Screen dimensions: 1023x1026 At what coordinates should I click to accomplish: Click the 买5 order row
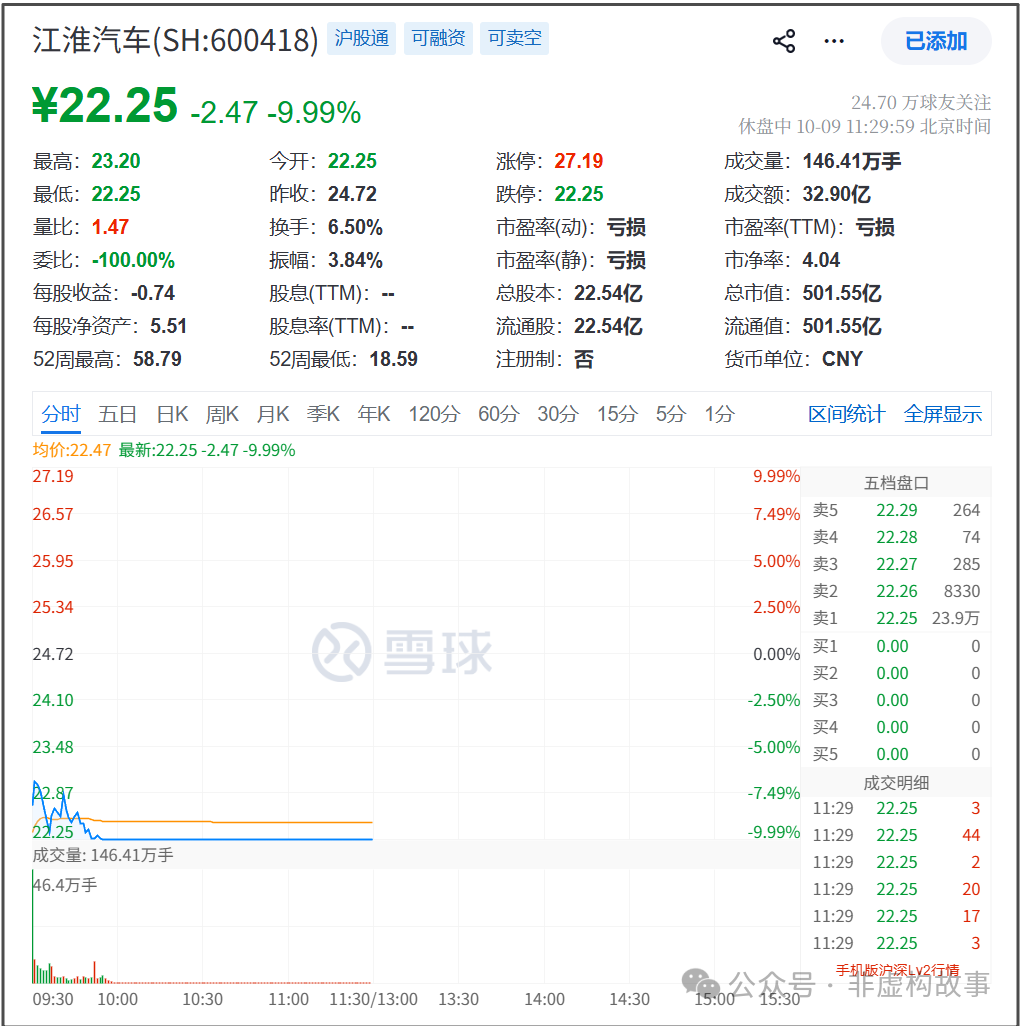(896, 754)
